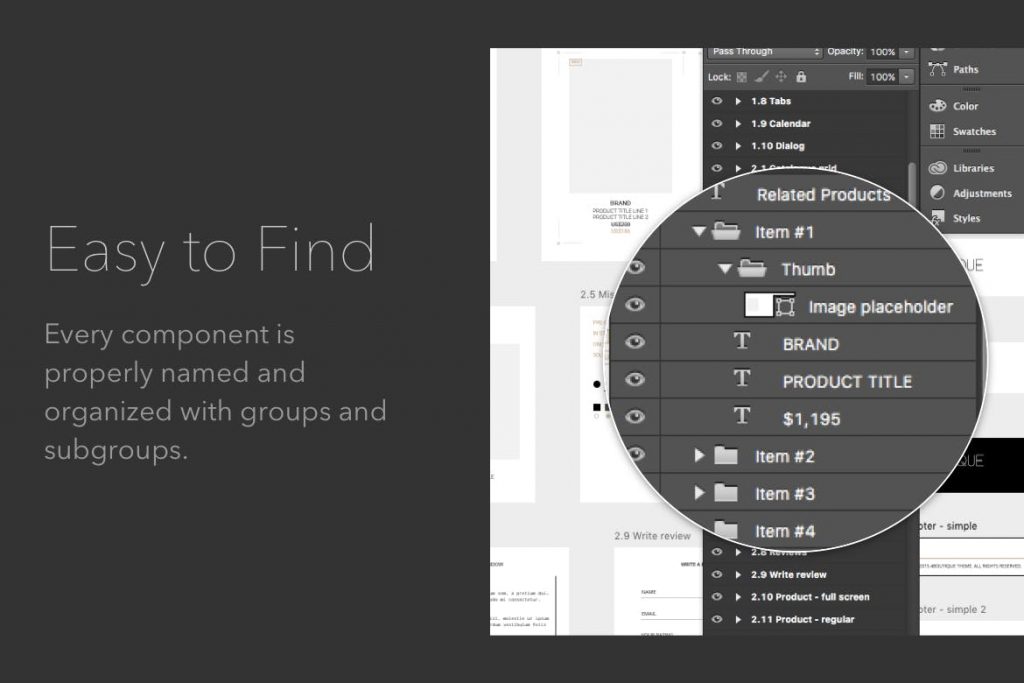Viewport: 1024px width, 683px height.
Task: Open the Libraries panel icon
Action: point(938,168)
